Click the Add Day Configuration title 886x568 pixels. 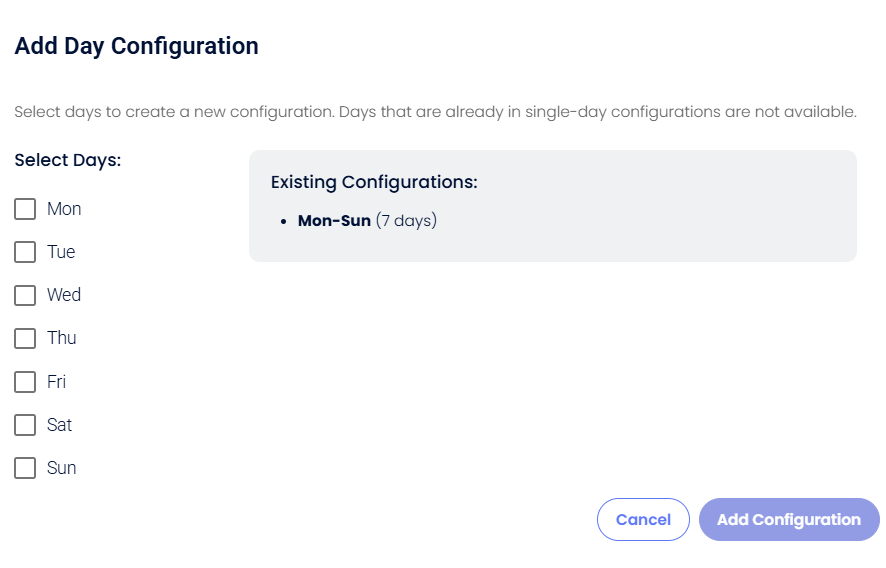pos(136,46)
